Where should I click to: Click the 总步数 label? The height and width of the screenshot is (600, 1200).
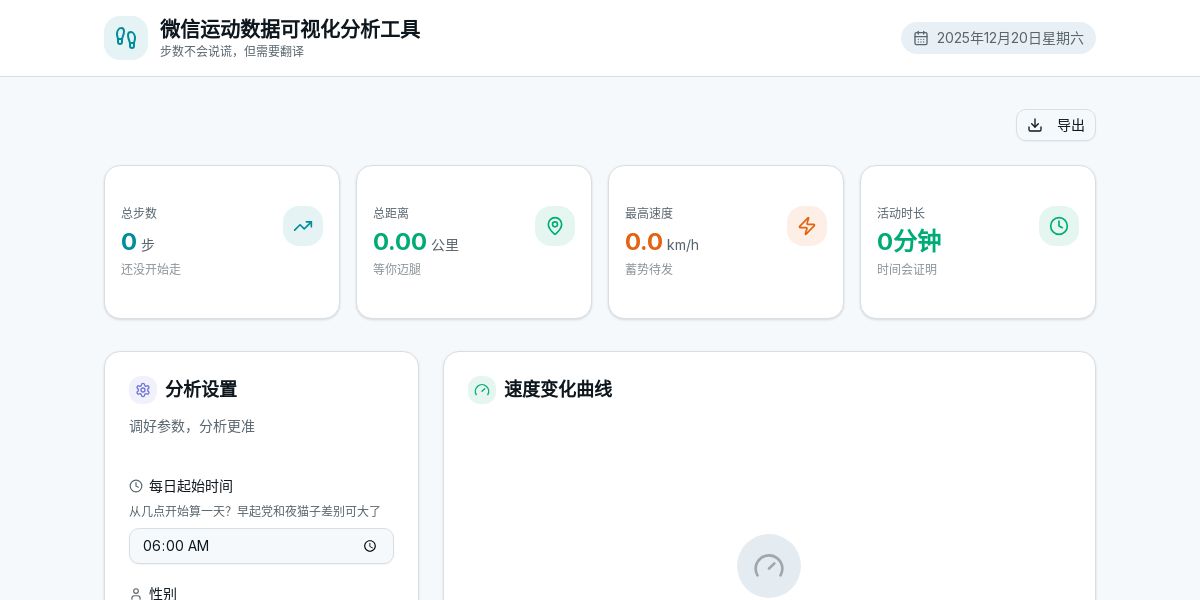139,213
